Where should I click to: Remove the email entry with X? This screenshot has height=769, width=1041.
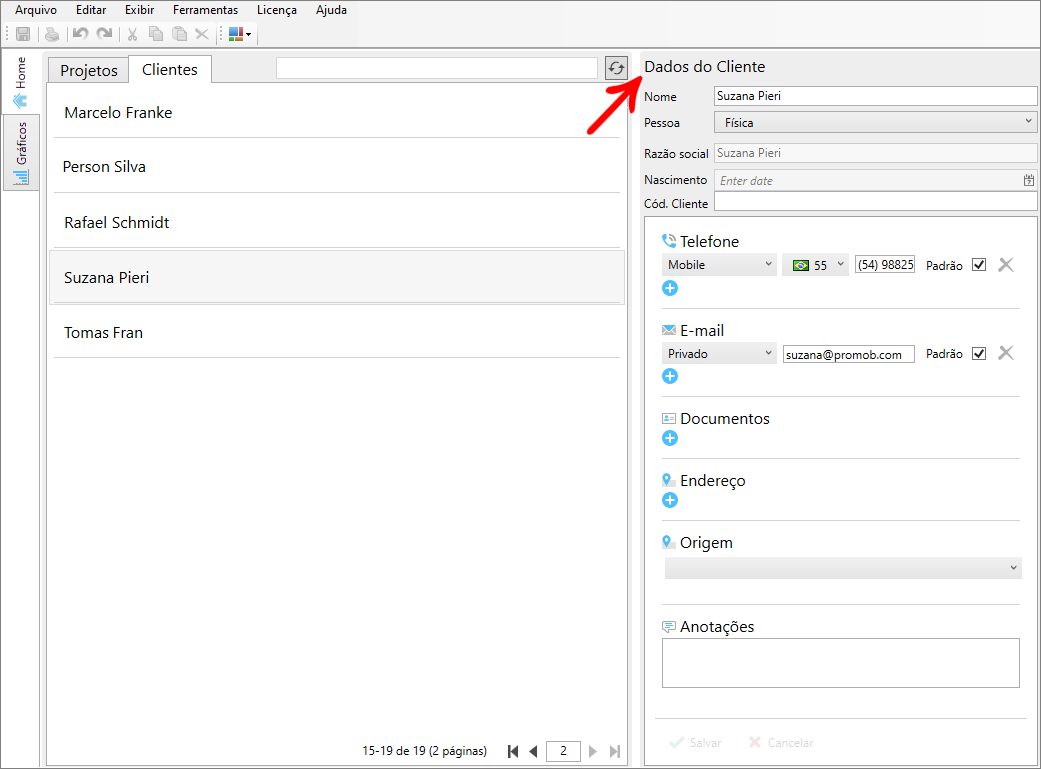(x=1006, y=353)
